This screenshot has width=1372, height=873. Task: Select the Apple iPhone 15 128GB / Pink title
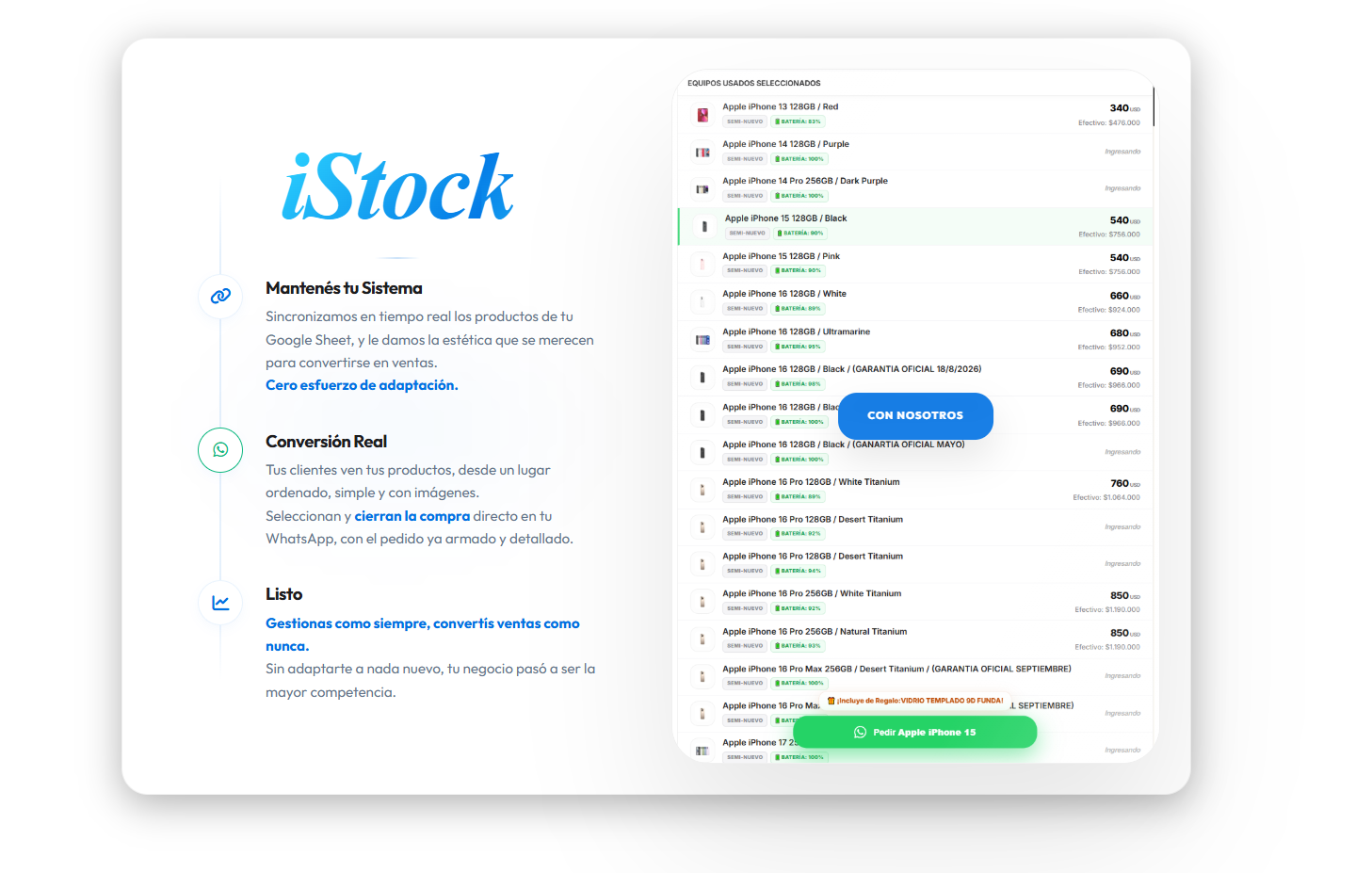(781, 256)
